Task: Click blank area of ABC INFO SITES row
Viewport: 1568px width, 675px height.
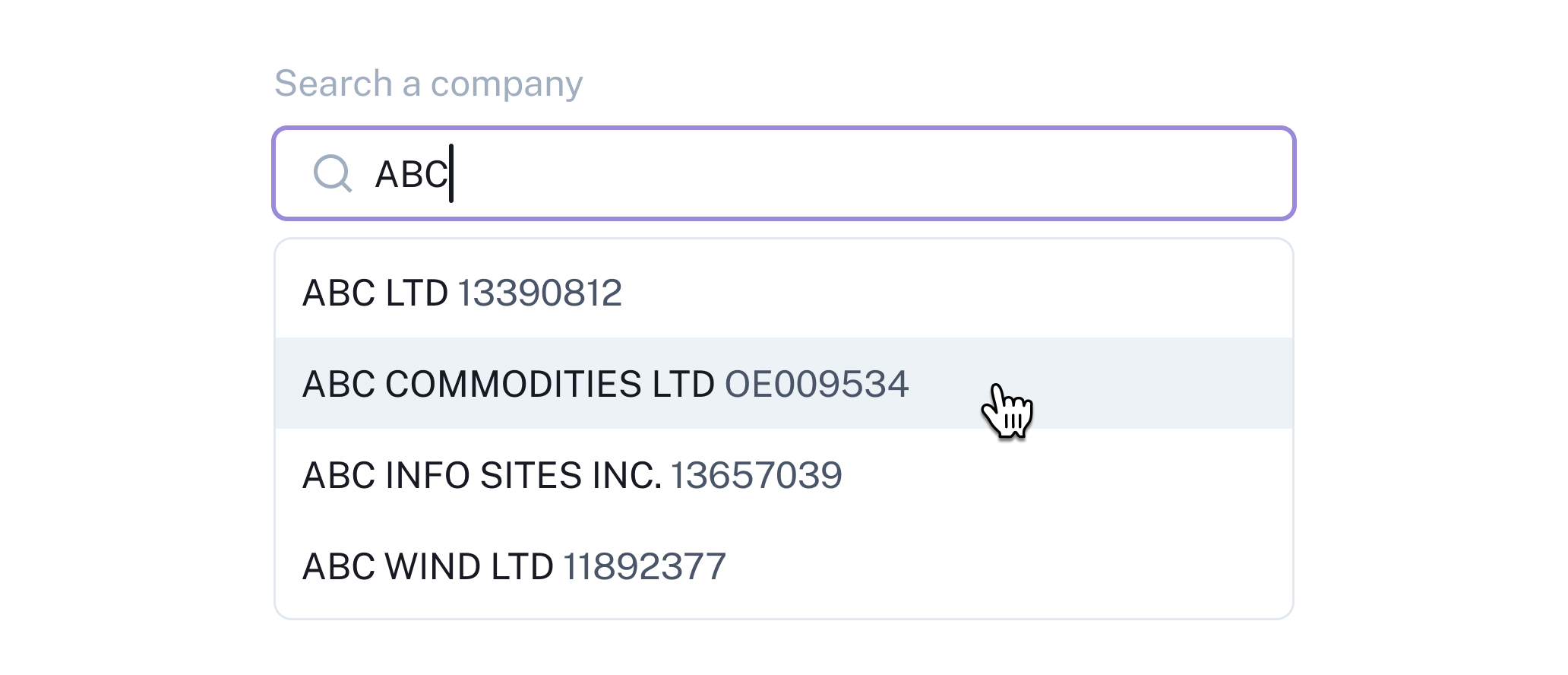Action: pyautogui.click(x=1064, y=475)
